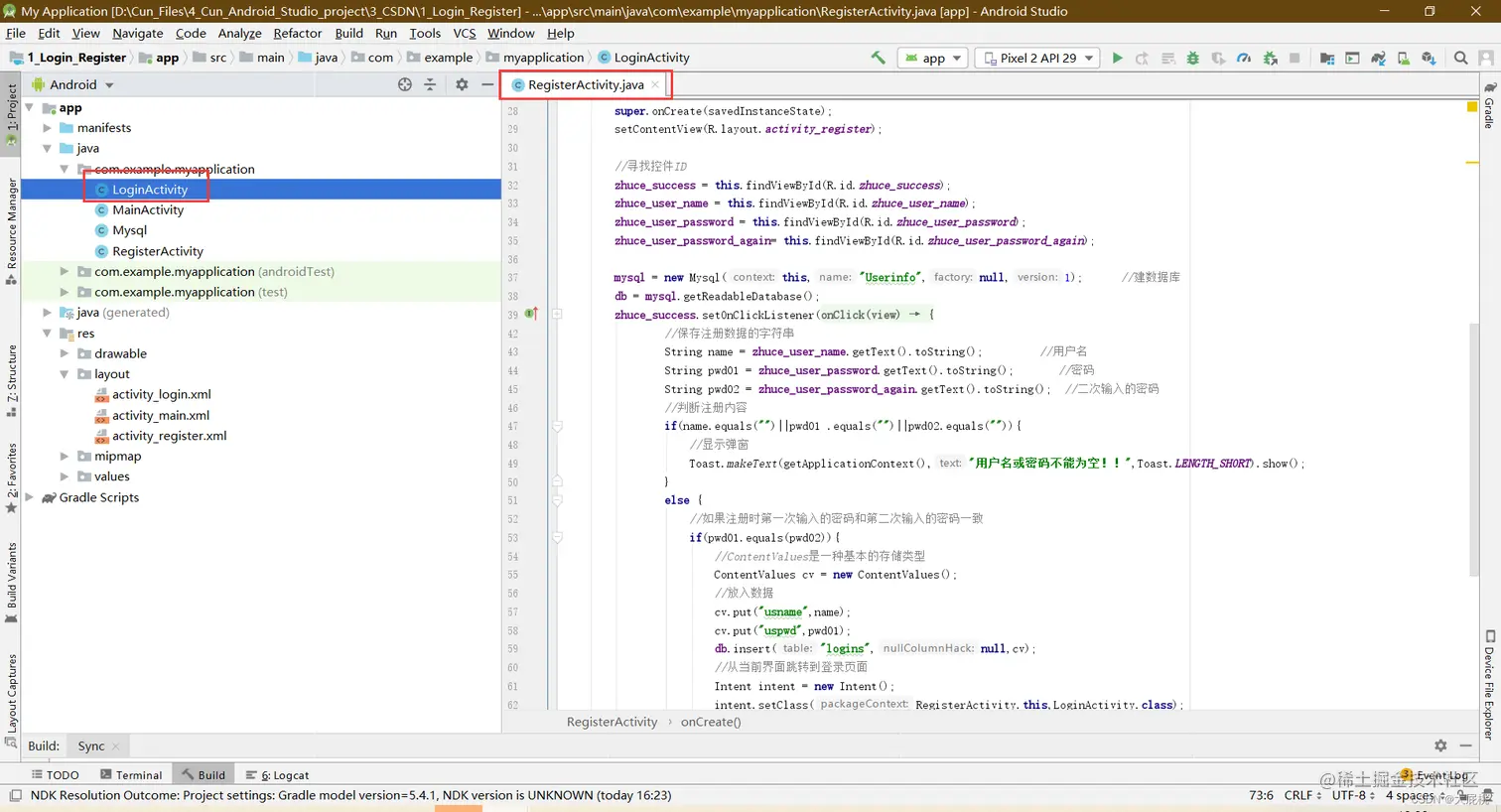This screenshot has width=1501, height=812.
Task: Open the Resource Manager side panel
Action: 11,231
